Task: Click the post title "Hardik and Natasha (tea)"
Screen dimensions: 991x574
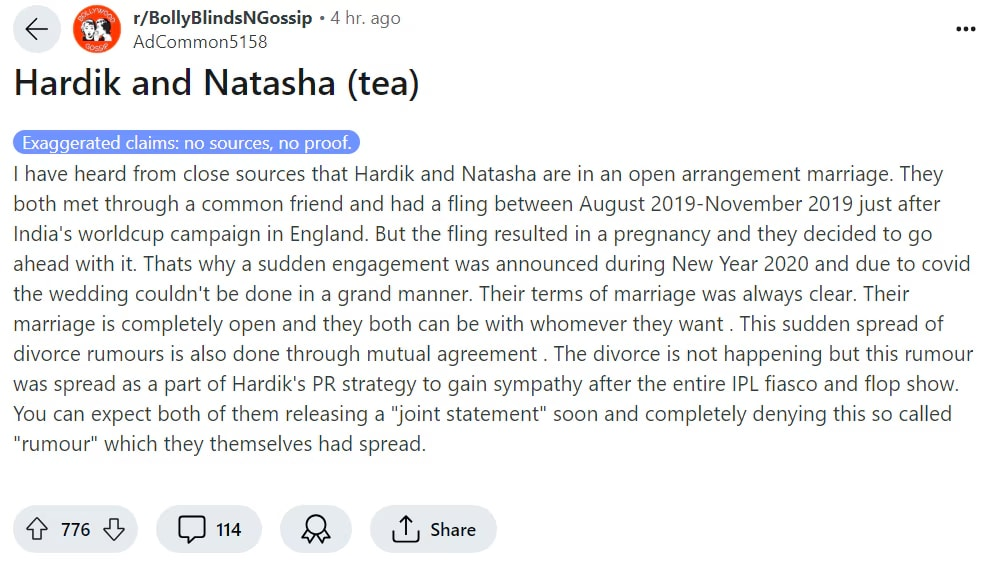Action: pos(216,84)
